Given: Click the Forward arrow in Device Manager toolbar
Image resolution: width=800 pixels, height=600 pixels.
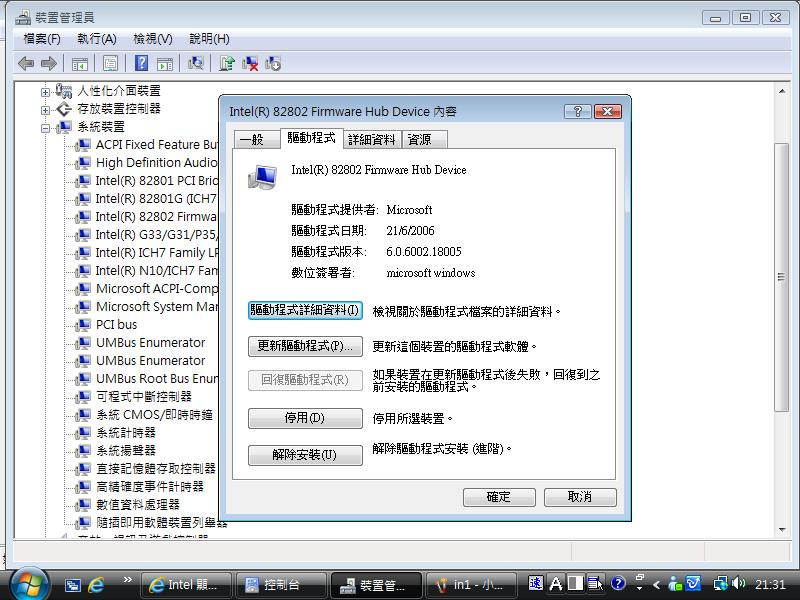Looking at the screenshot, I should 49,64.
